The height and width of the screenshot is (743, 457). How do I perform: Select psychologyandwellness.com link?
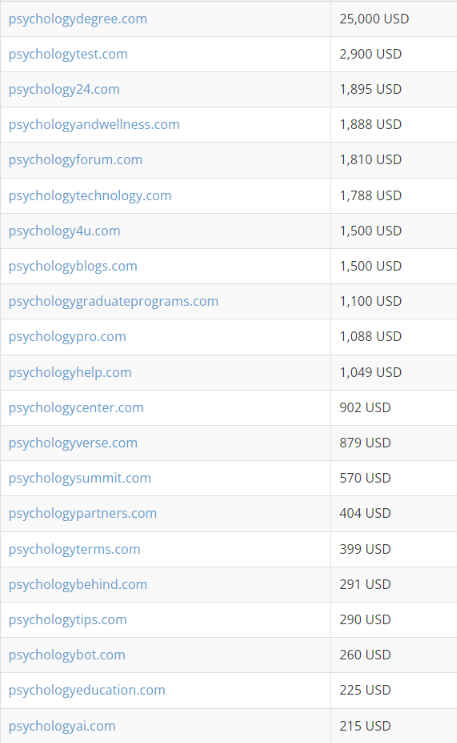(x=94, y=125)
